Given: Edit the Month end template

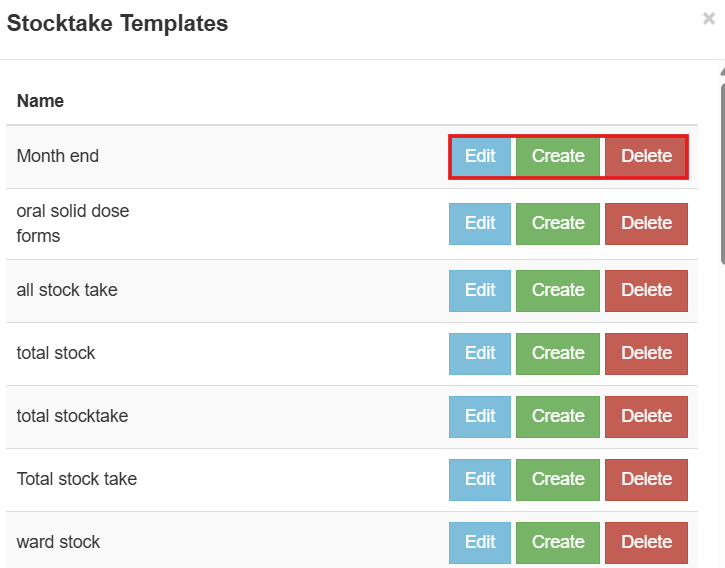Looking at the screenshot, I should click(x=480, y=156).
